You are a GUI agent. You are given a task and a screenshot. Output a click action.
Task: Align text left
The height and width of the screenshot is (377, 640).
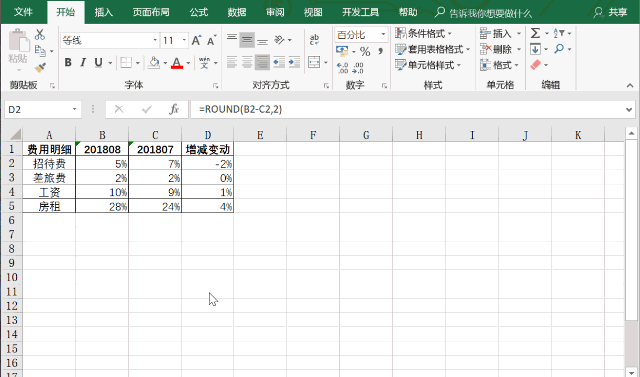(x=232, y=62)
